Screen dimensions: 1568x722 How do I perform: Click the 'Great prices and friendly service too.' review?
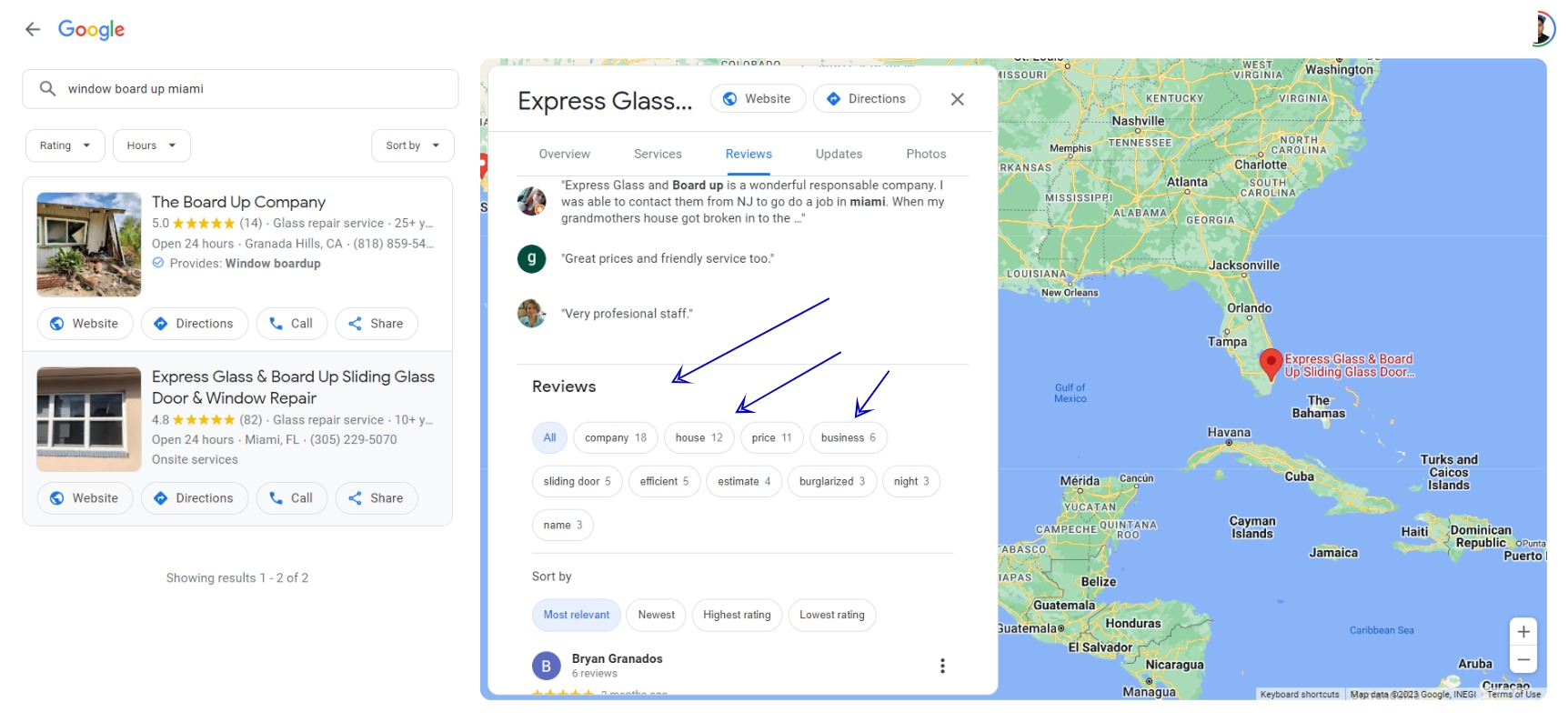tap(668, 259)
